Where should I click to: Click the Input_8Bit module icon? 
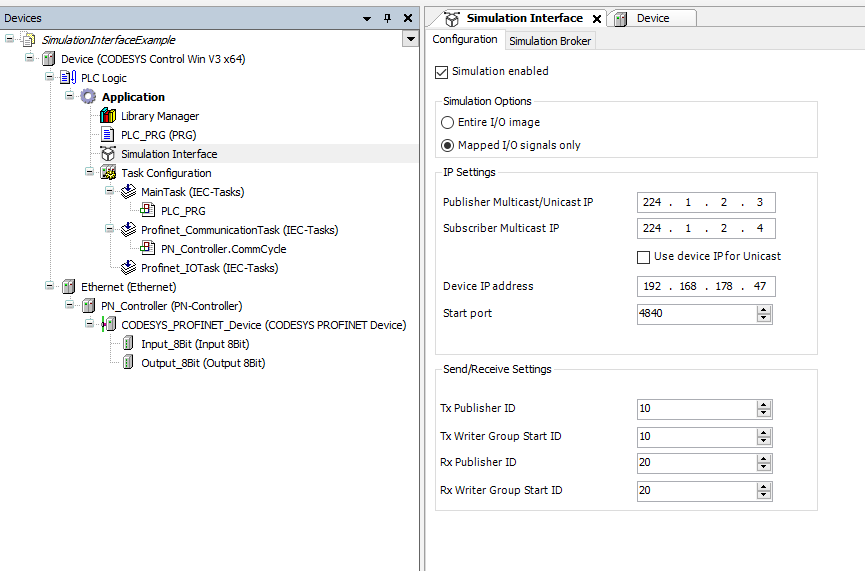coord(128,344)
